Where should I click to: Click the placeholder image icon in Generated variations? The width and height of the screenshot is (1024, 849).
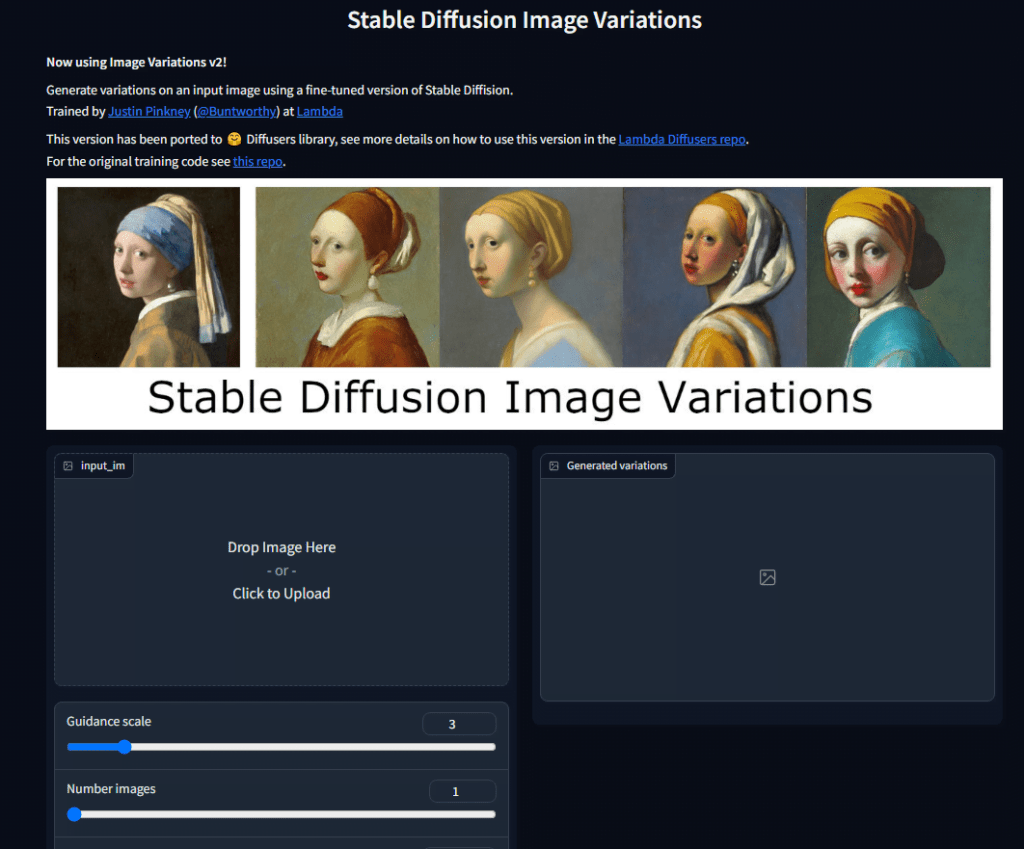tap(767, 577)
